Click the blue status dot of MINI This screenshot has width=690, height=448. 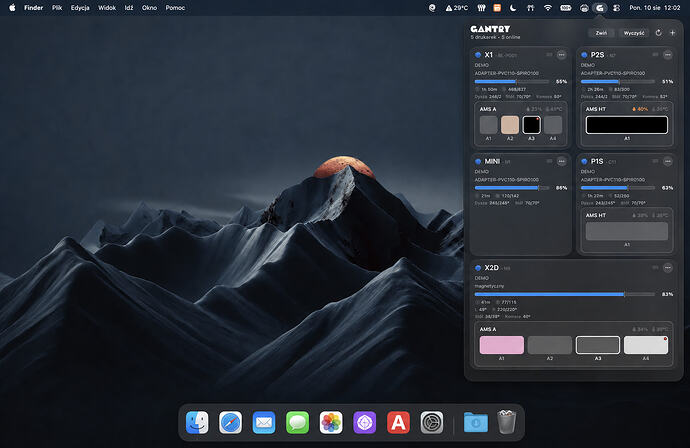coord(478,162)
